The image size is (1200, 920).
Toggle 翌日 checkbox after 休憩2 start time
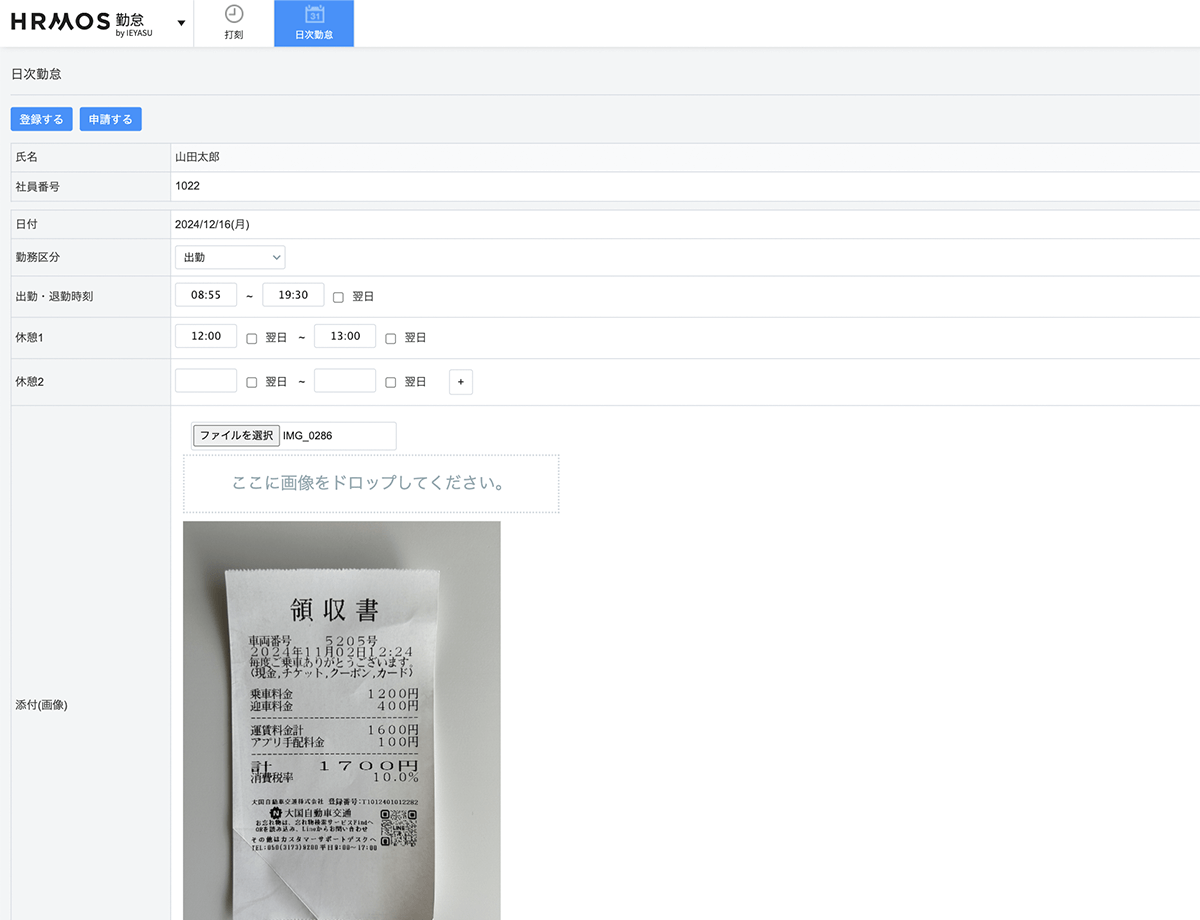tap(252, 382)
